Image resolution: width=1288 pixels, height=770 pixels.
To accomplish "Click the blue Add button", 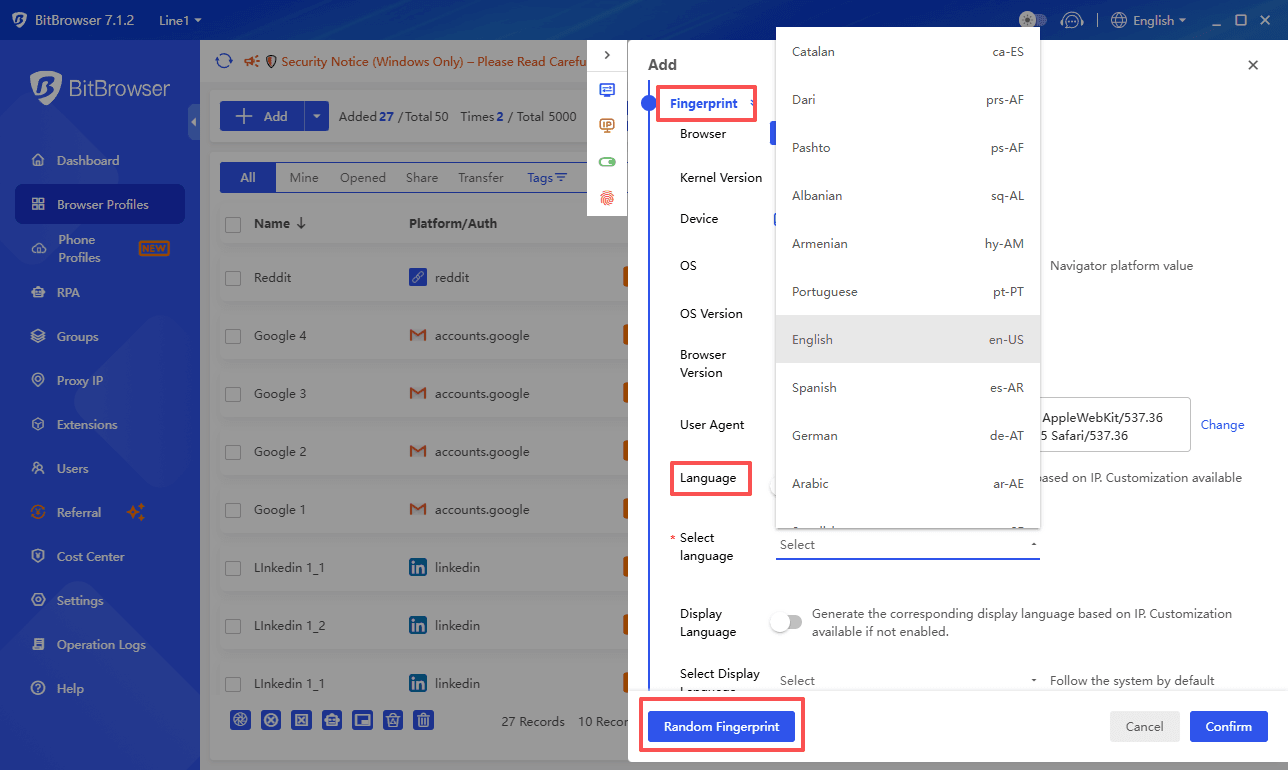I will click(x=262, y=116).
